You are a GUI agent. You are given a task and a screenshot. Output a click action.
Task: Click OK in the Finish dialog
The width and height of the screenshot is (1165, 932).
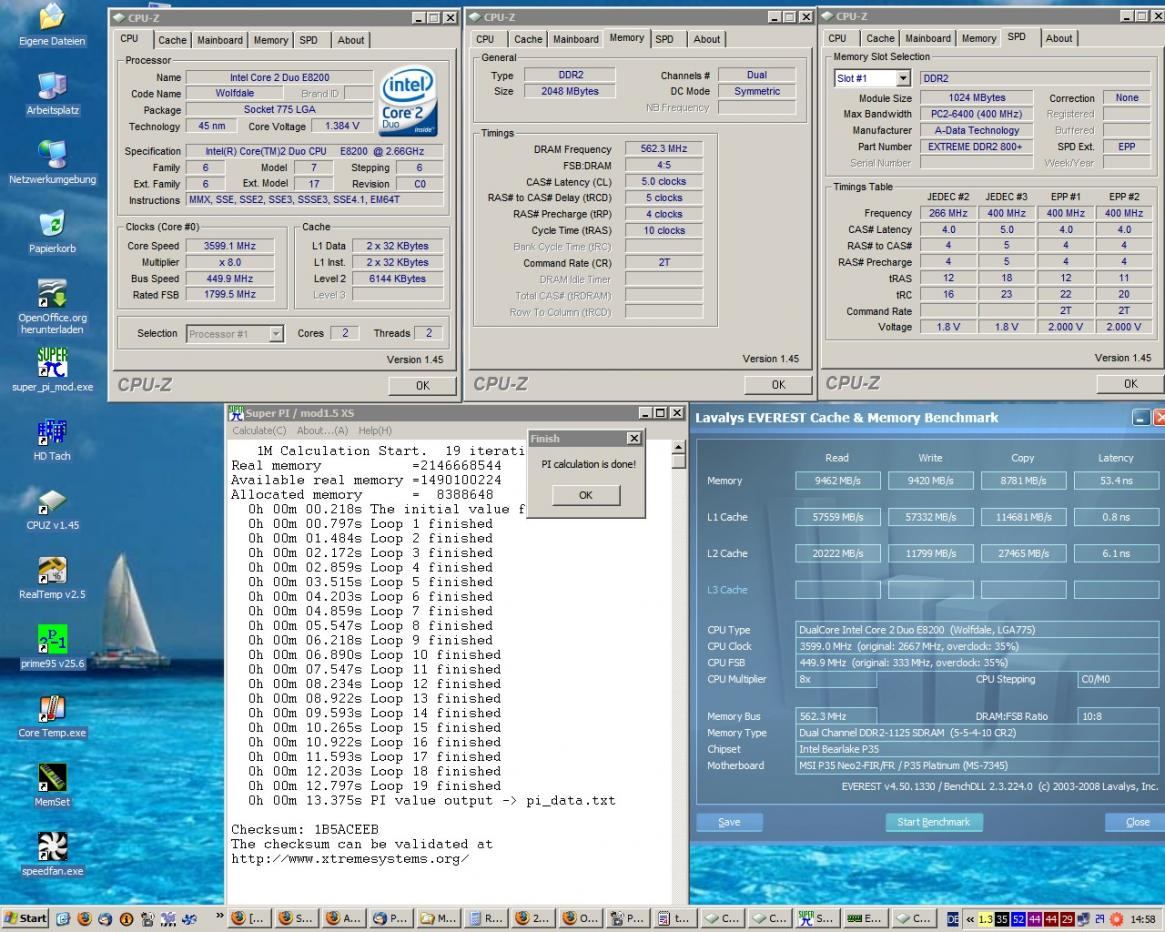[585, 495]
